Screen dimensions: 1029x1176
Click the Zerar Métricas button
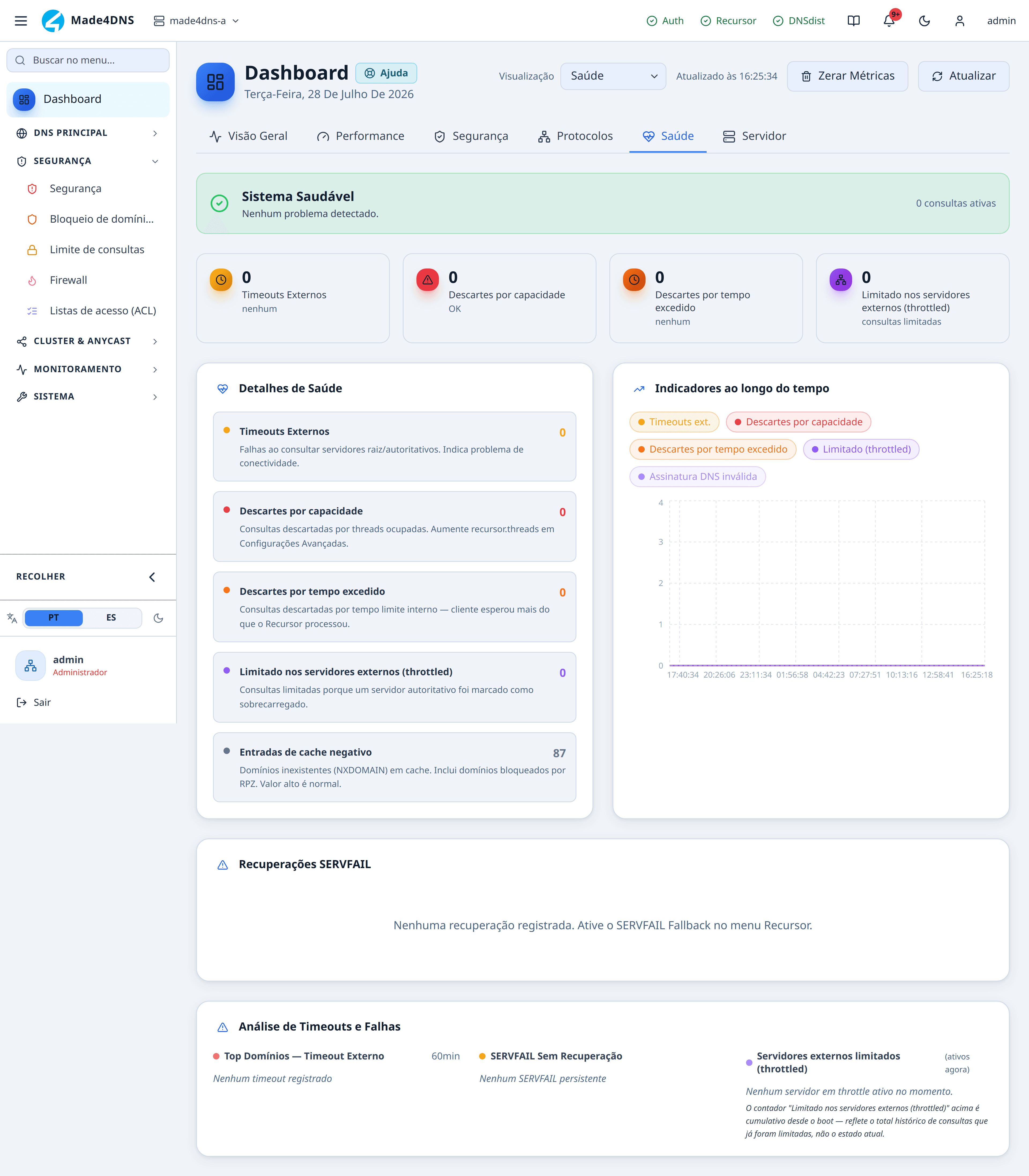(x=848, y=76)
